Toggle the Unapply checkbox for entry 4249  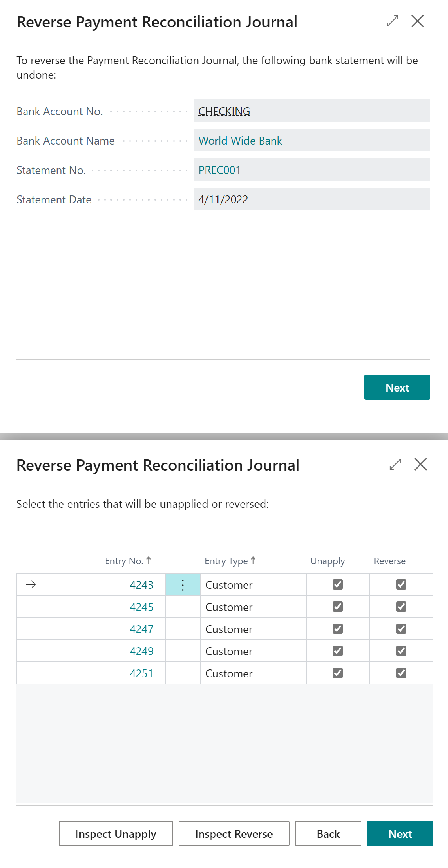[338, 651]
